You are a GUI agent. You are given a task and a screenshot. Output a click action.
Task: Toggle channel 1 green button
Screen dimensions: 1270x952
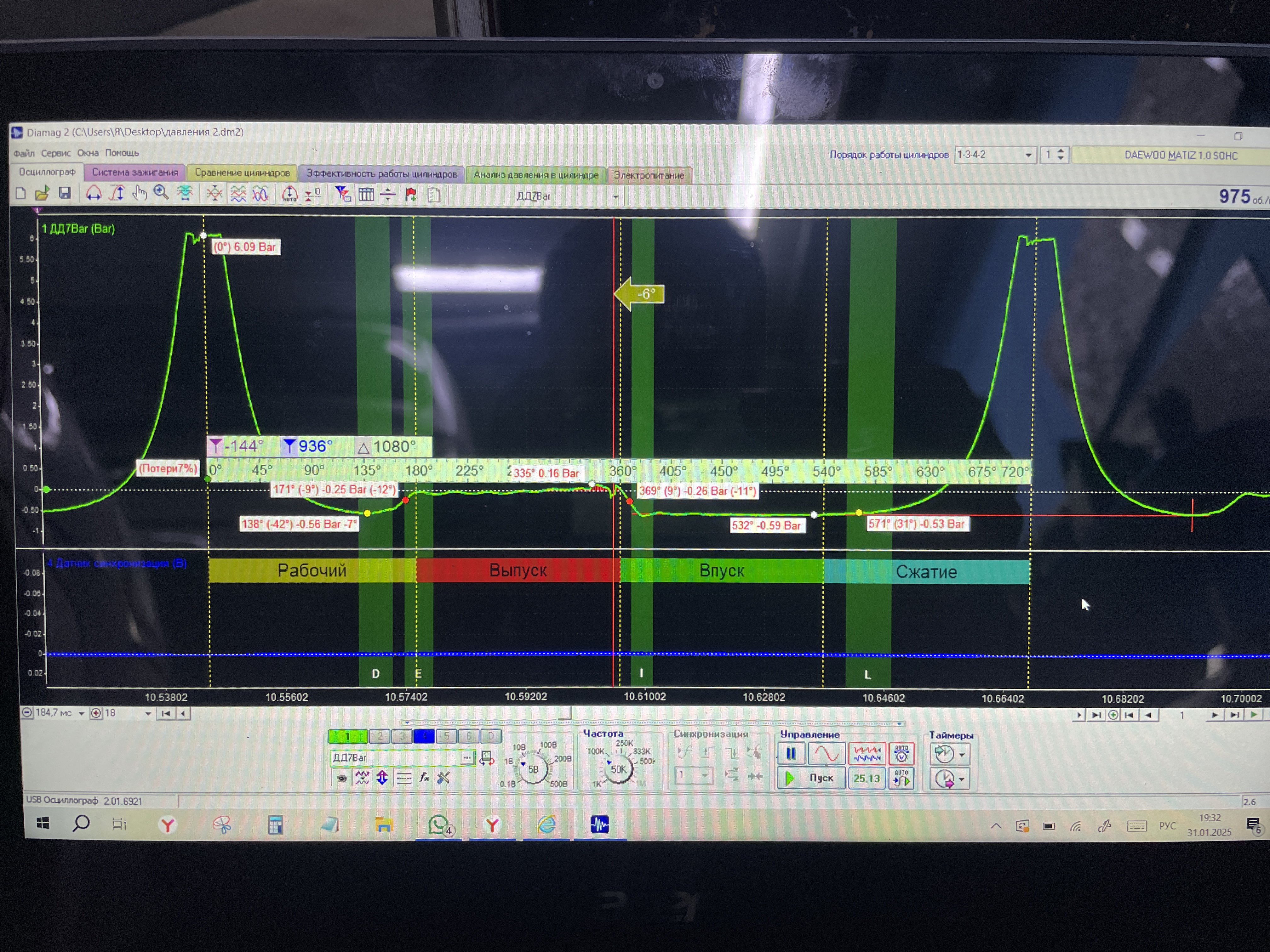pos(347,736)
